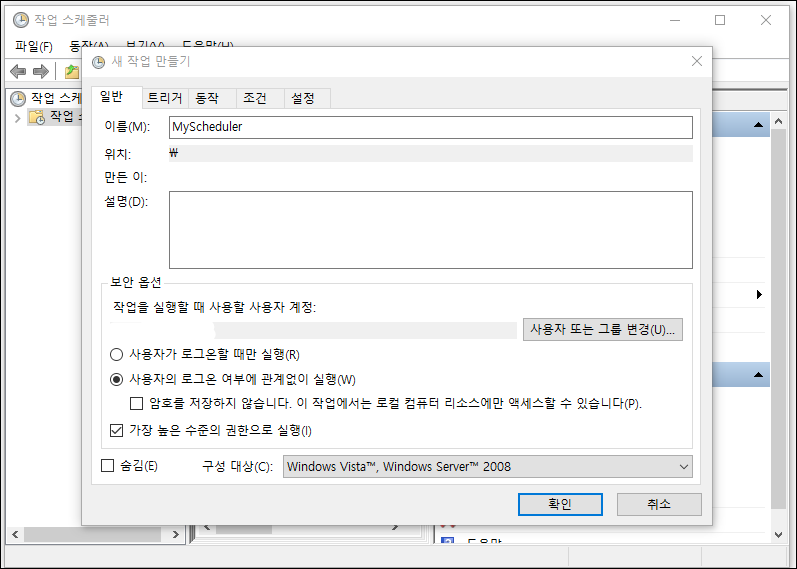Click the task library folder icon in the tree
Viewport: 797px width, 569px height.
coord(37,117)
